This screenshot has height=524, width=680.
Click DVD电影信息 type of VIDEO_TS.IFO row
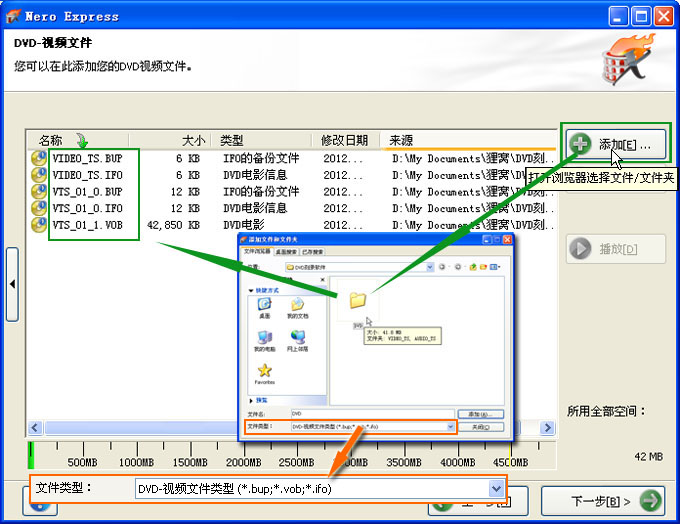point(255,175)
